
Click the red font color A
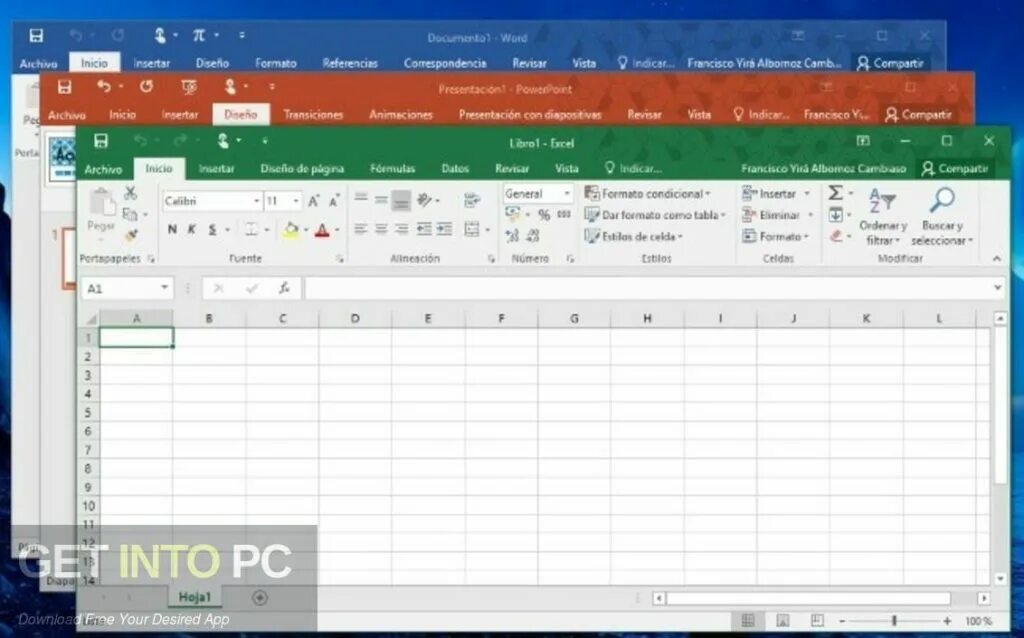coord(322,229)
